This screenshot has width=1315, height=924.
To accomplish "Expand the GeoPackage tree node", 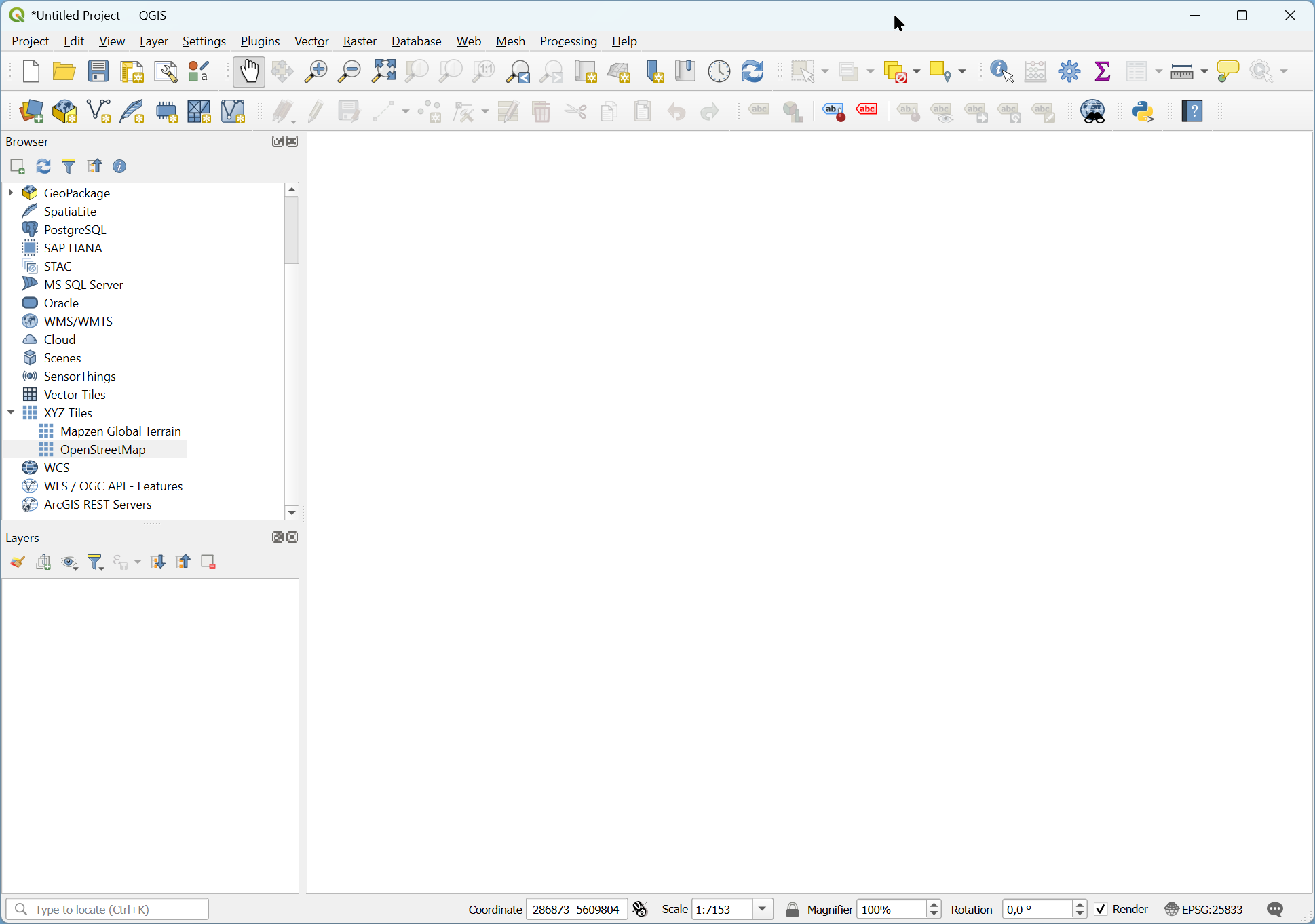I will pos(11,193).
